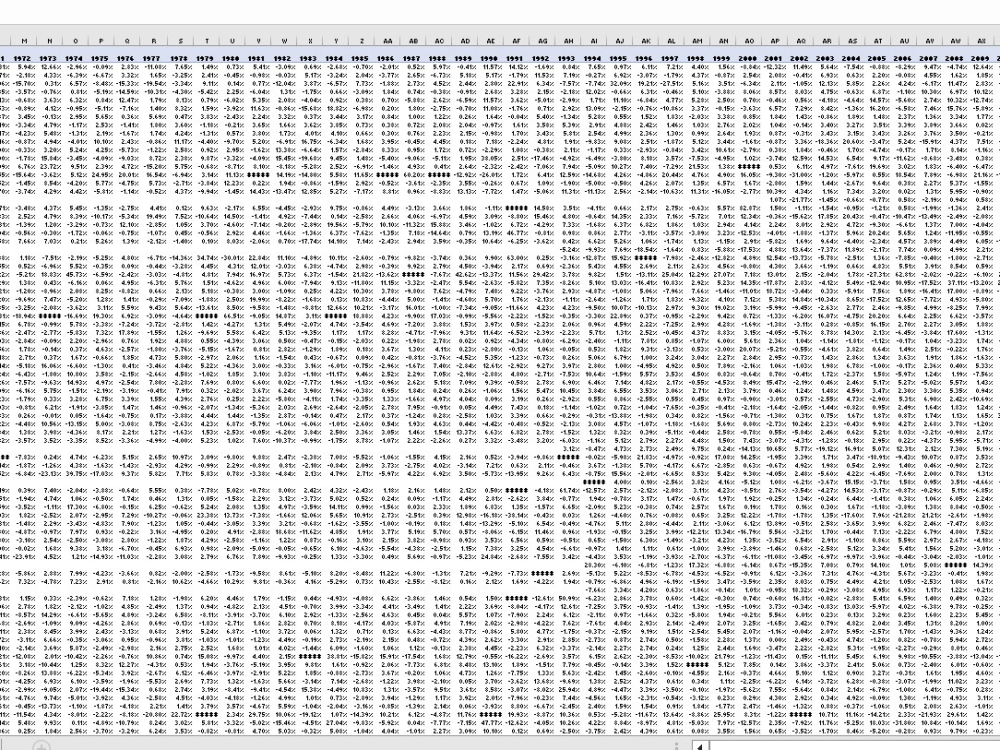Add a new sheet with the plus button

pyautogui.click(x=40, y=746)
